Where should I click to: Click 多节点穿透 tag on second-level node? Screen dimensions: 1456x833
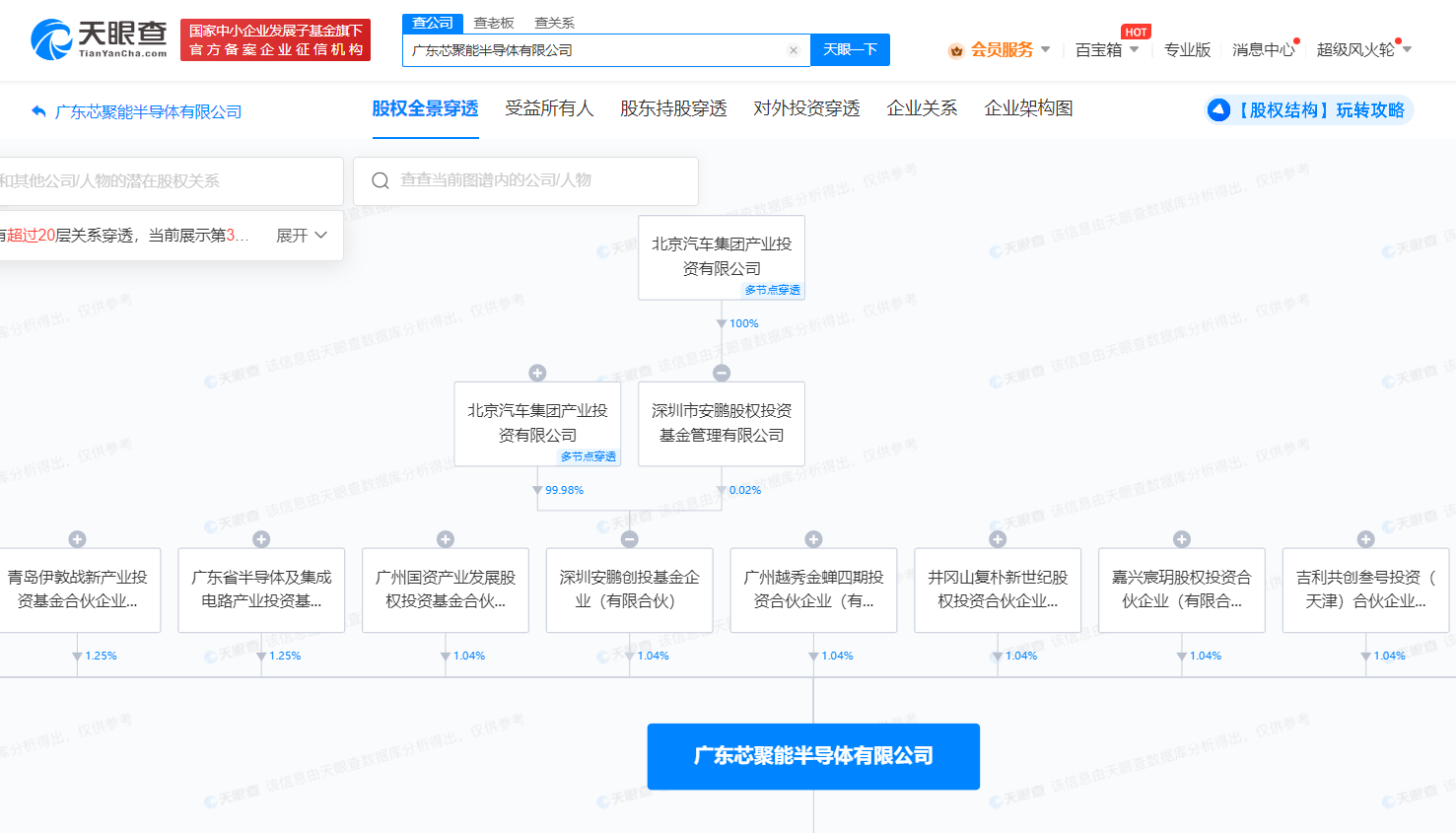click(588, 456)
